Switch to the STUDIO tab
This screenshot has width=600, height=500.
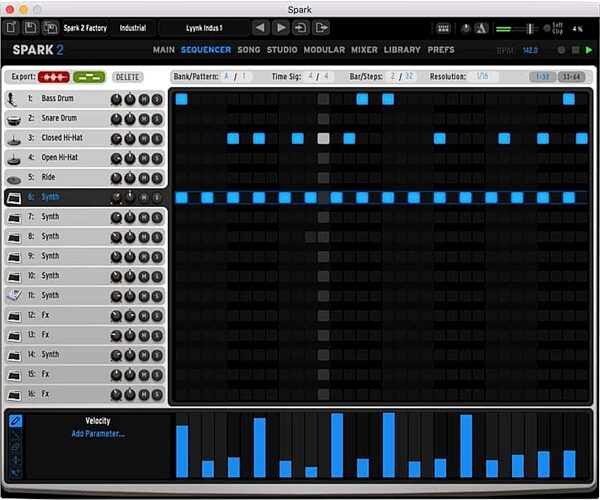tap(282, 50)
